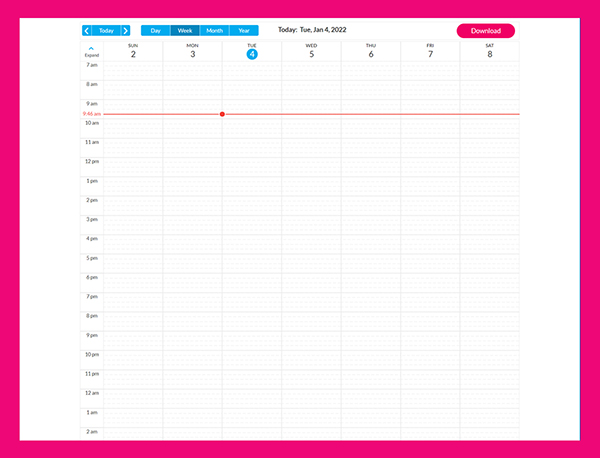600x458 pixels.
Task: Click the 8 am time label
Action: point(92,84)
